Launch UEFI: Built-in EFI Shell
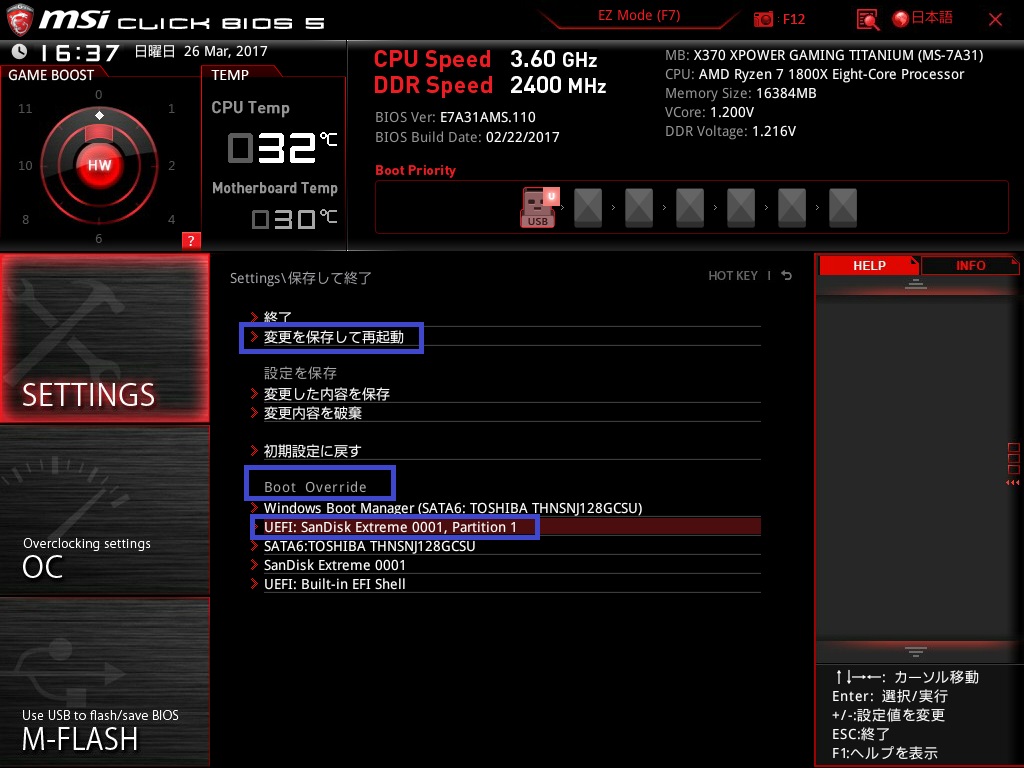 pyautogui.click(x=505, y=584)
